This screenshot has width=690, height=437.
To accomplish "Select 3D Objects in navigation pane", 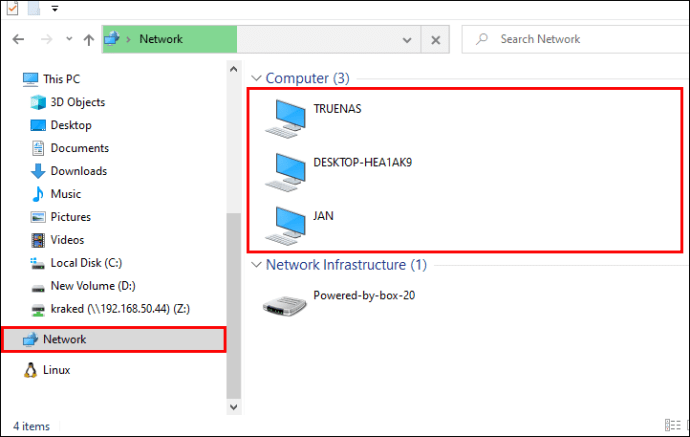I will (77, 102).
